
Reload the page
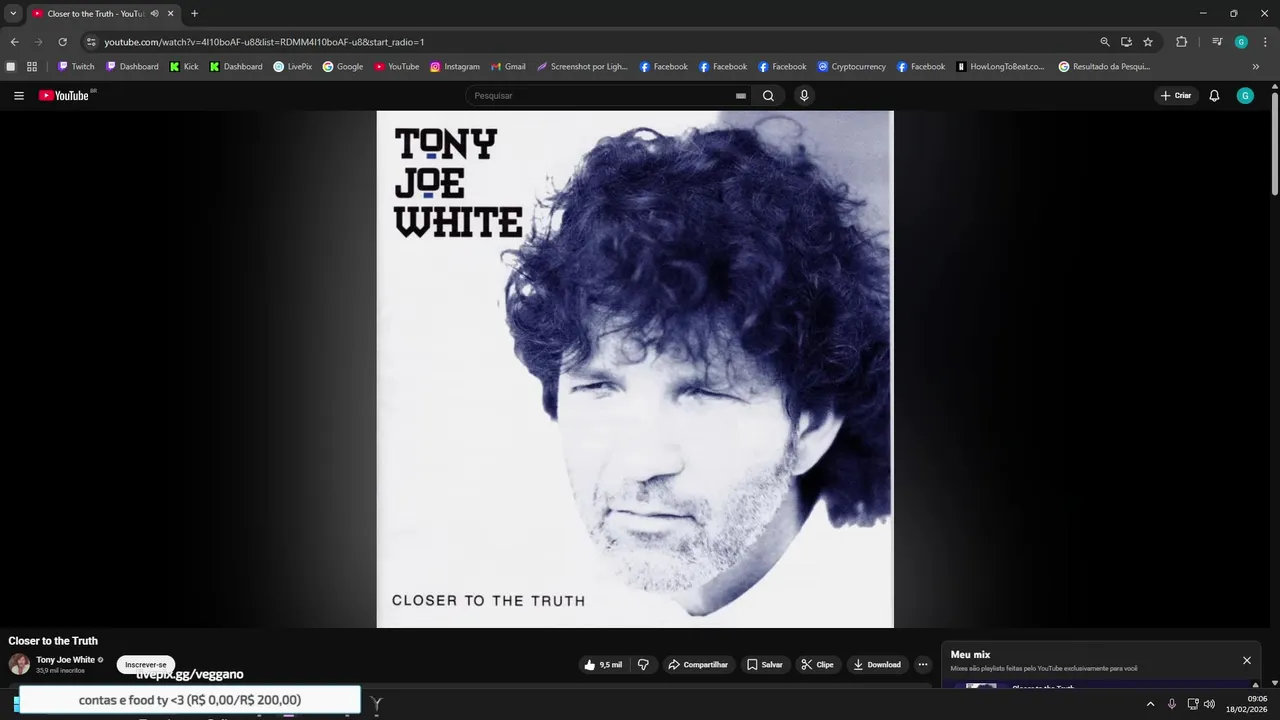coord(62,42)
